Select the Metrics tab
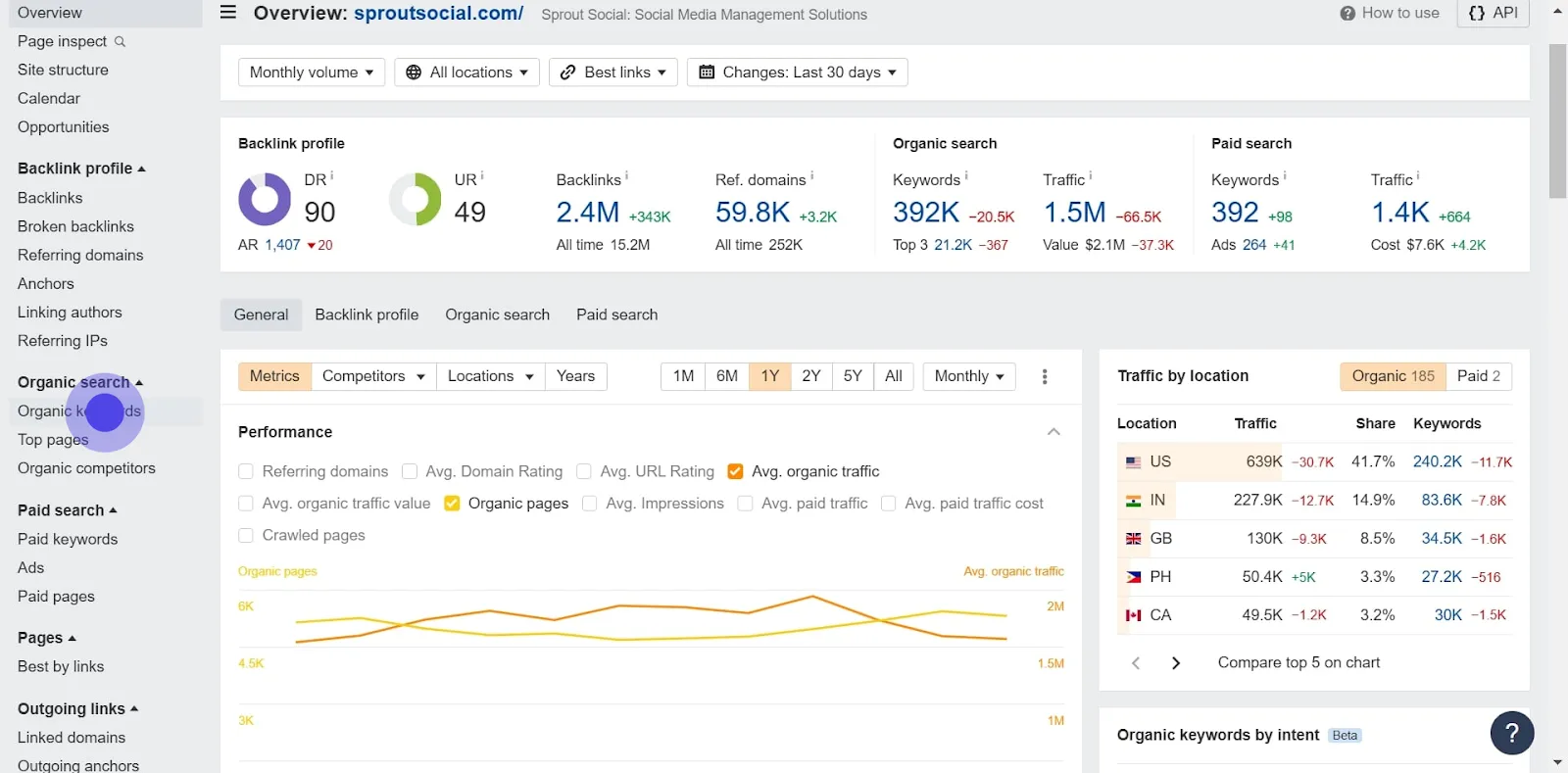This screenshot has width=1568, height=773. (x=274, y=376)
